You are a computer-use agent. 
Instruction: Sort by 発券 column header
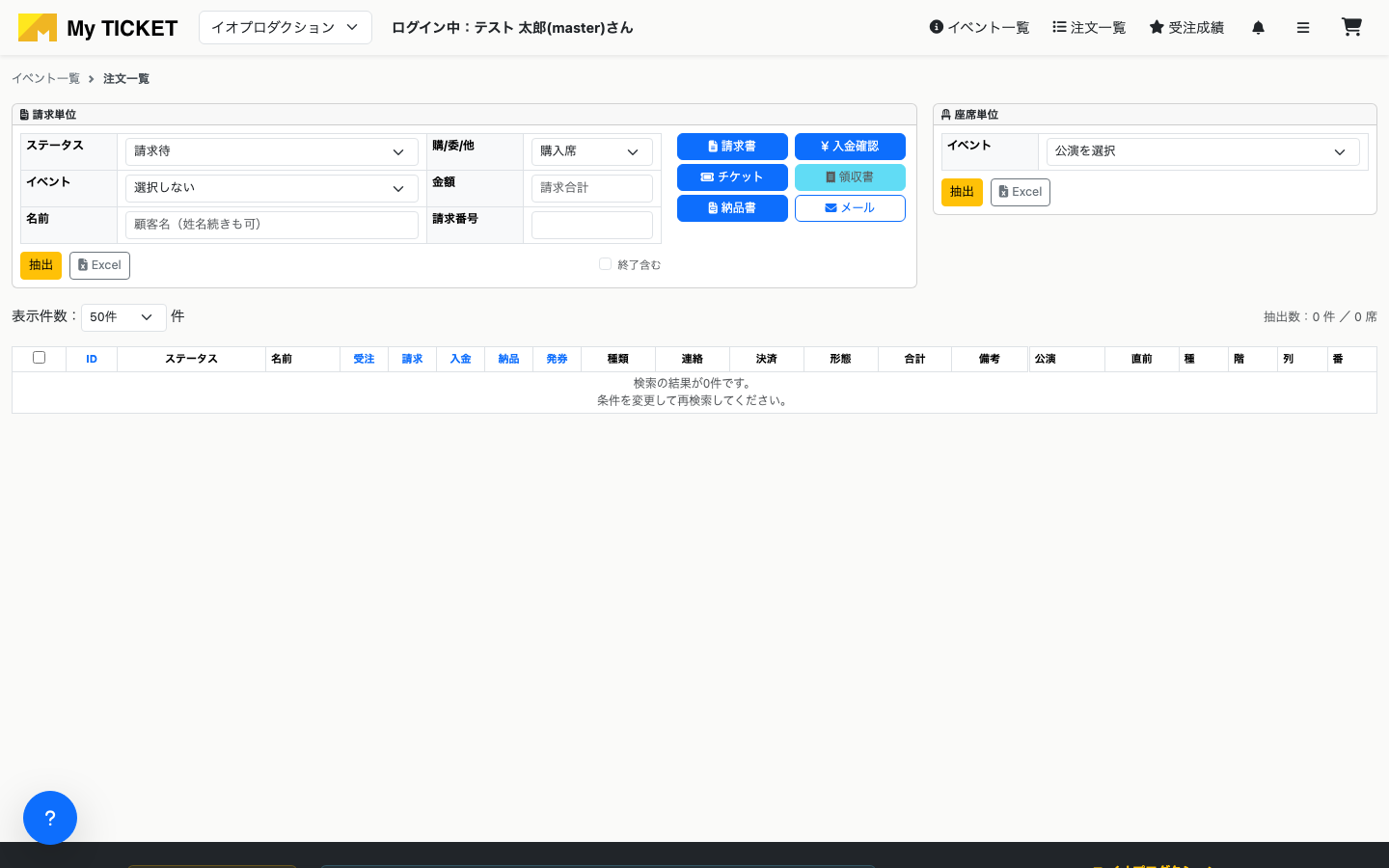click(x=557, y=359)
